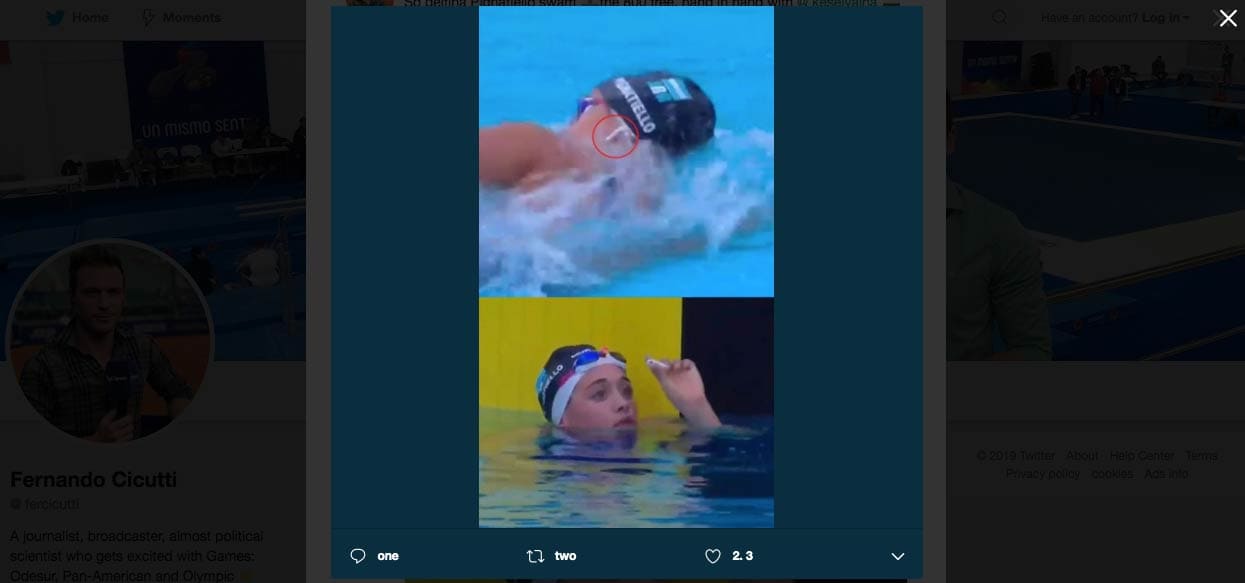Expand the chevron menu under the photo
The width and height of the screenshot is (1245, 583).
pyautogui.click(x=897, y=556)
